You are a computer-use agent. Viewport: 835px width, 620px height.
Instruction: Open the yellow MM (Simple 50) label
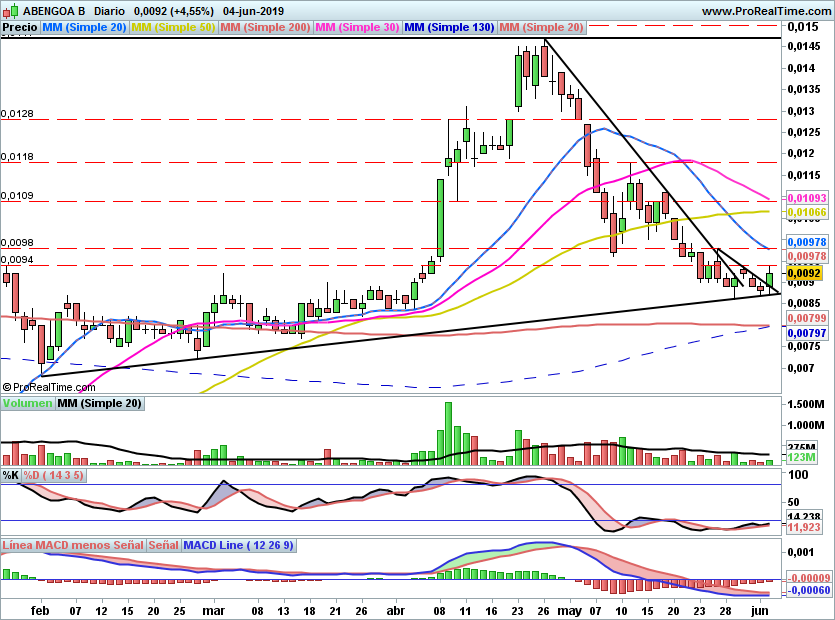[x=173, y=27]
